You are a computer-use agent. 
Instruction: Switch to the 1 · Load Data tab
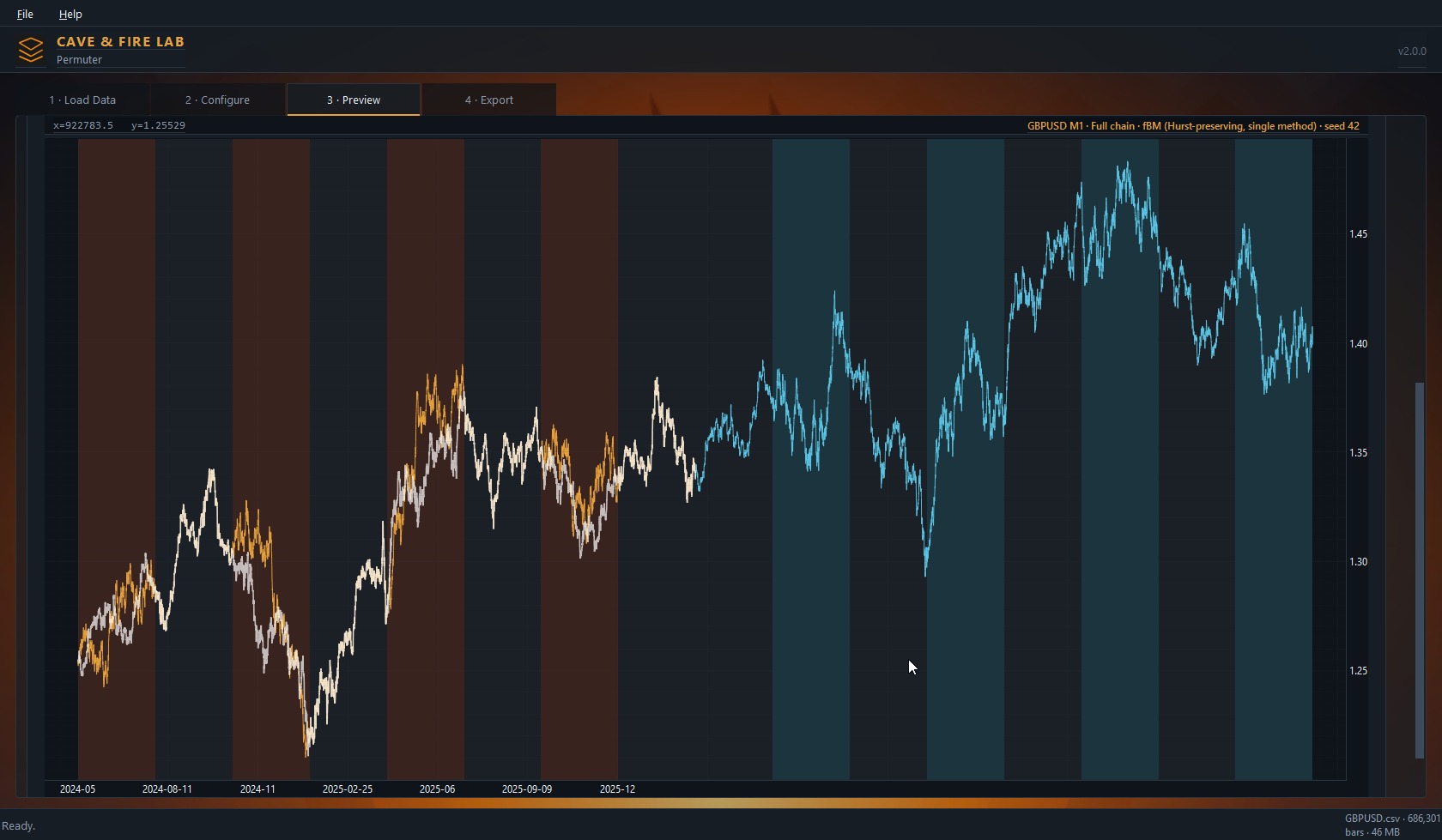[x=82, y=100]
